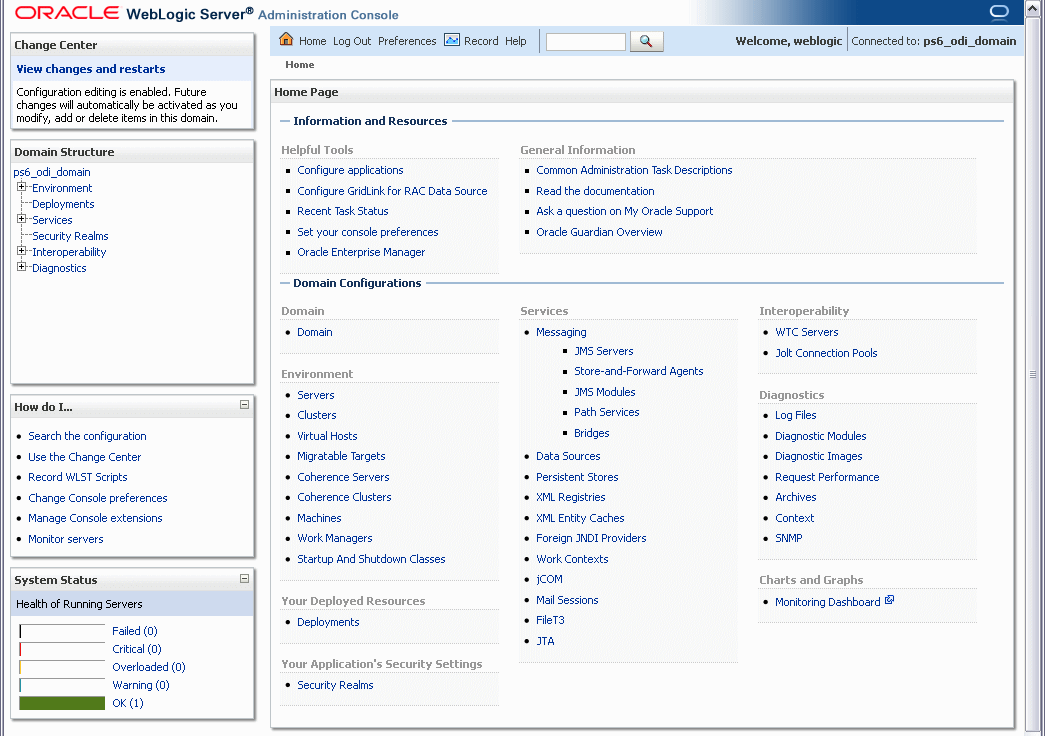Open Deployments in Domain Structure tree
1045x736 pixels.
[x=63, y=204]
